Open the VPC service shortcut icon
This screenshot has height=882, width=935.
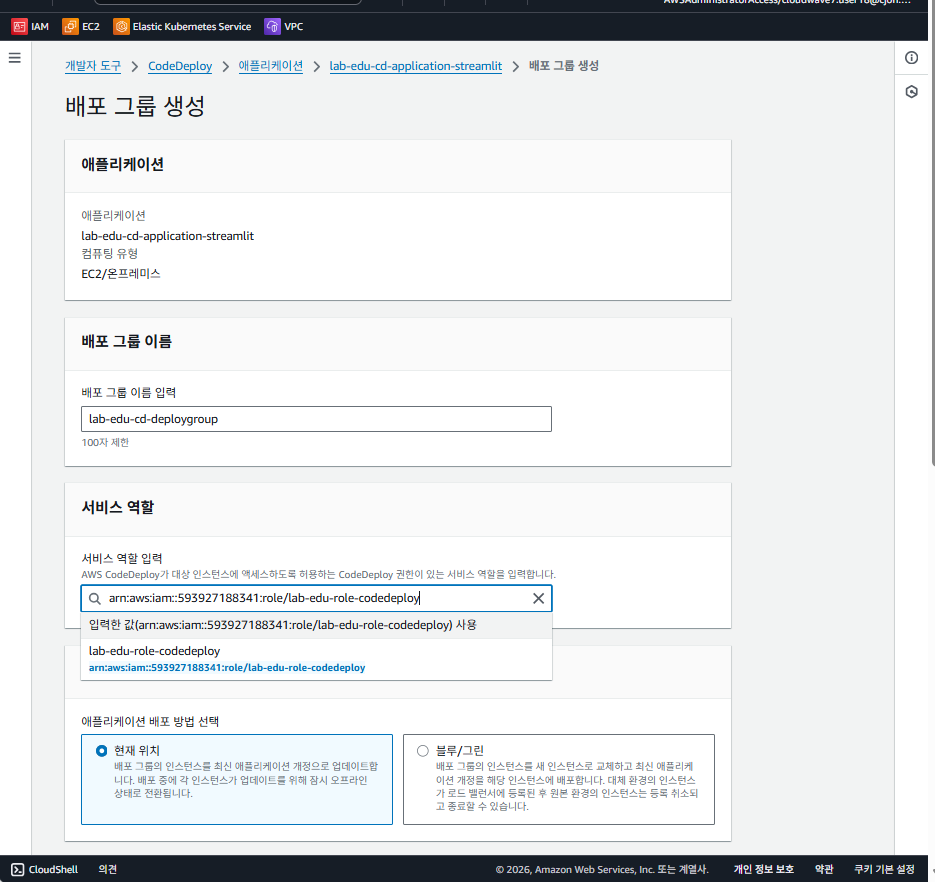272,26
